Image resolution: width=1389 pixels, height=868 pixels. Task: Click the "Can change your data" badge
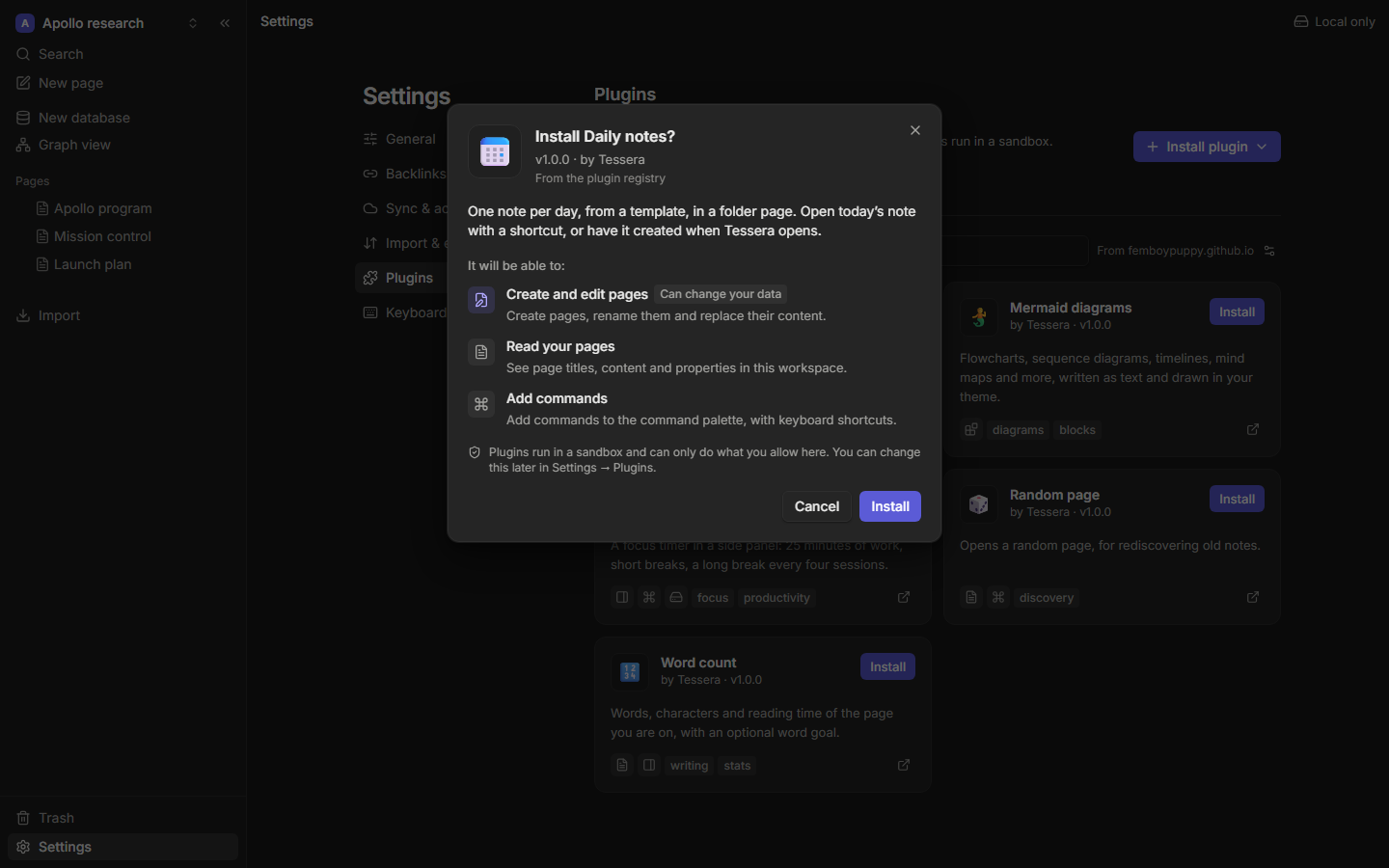point(721,294)
